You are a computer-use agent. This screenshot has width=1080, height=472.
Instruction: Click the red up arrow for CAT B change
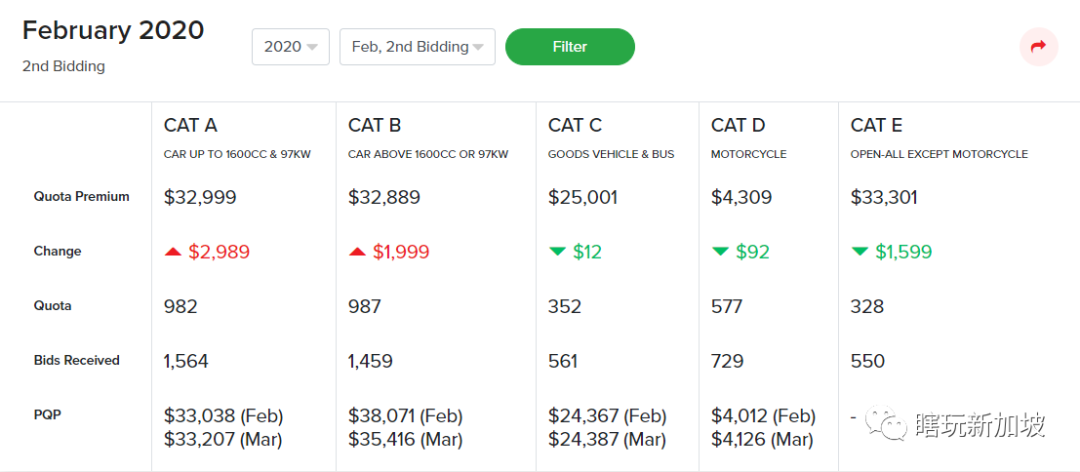357,252
